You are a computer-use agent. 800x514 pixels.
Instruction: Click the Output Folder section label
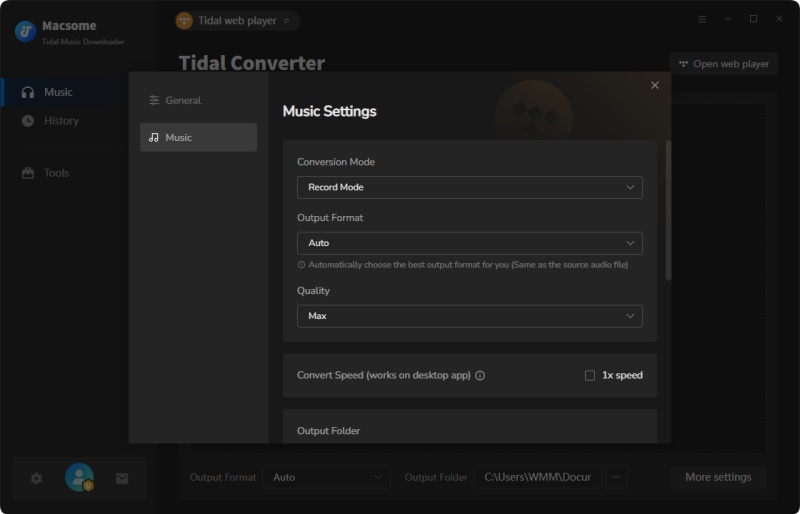coord(328,431)
